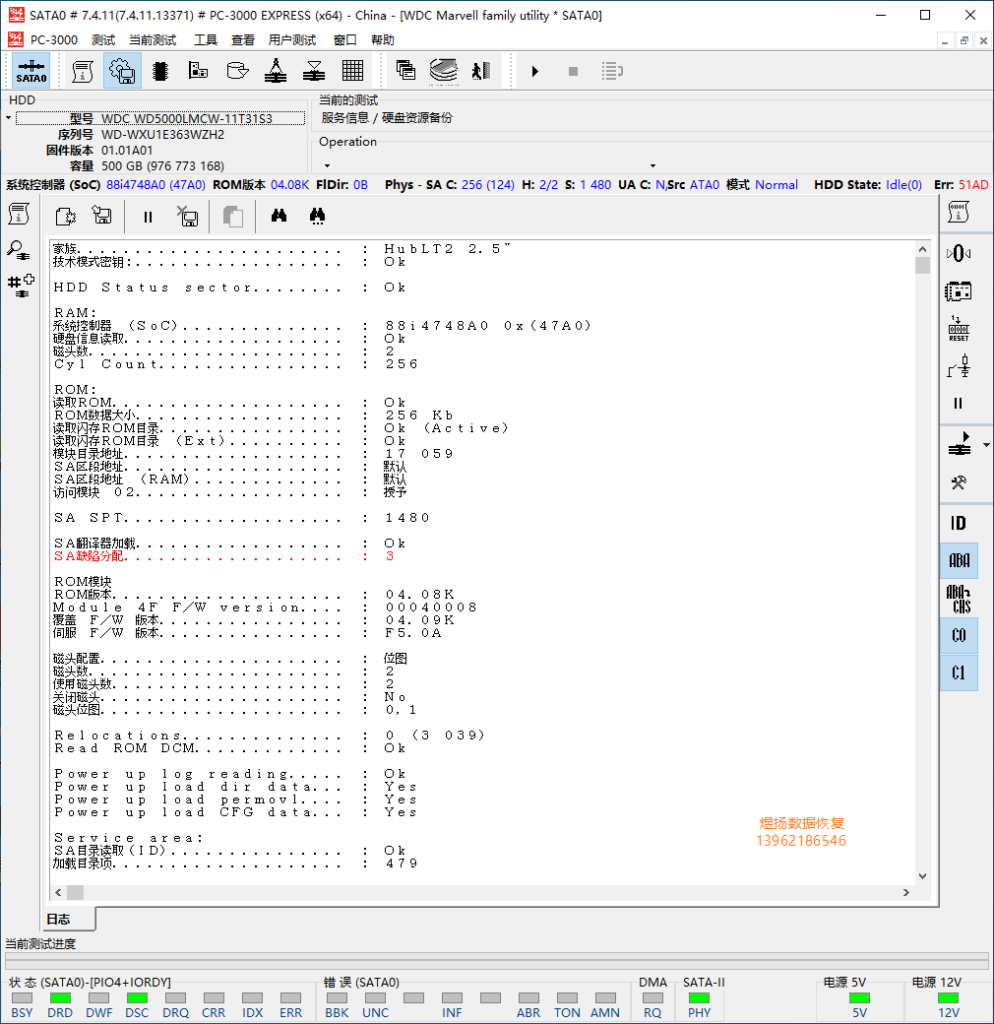The width and height of the screenshot is (994, 1024).
Task: Click log scrollbar up arrow
Action: tap(922, 249)
